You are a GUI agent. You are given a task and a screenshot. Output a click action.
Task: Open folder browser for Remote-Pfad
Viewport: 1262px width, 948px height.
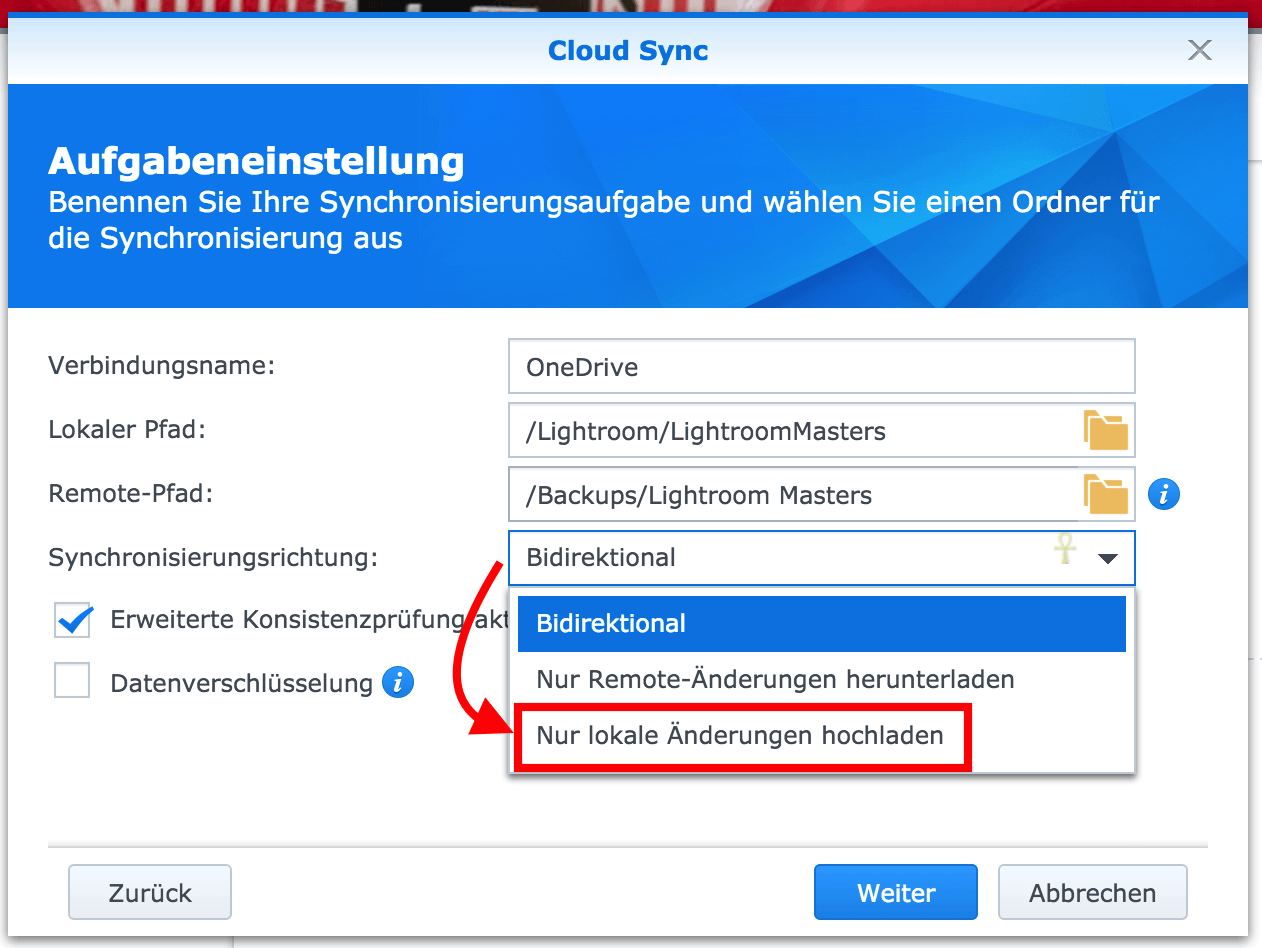(1105, 494)
